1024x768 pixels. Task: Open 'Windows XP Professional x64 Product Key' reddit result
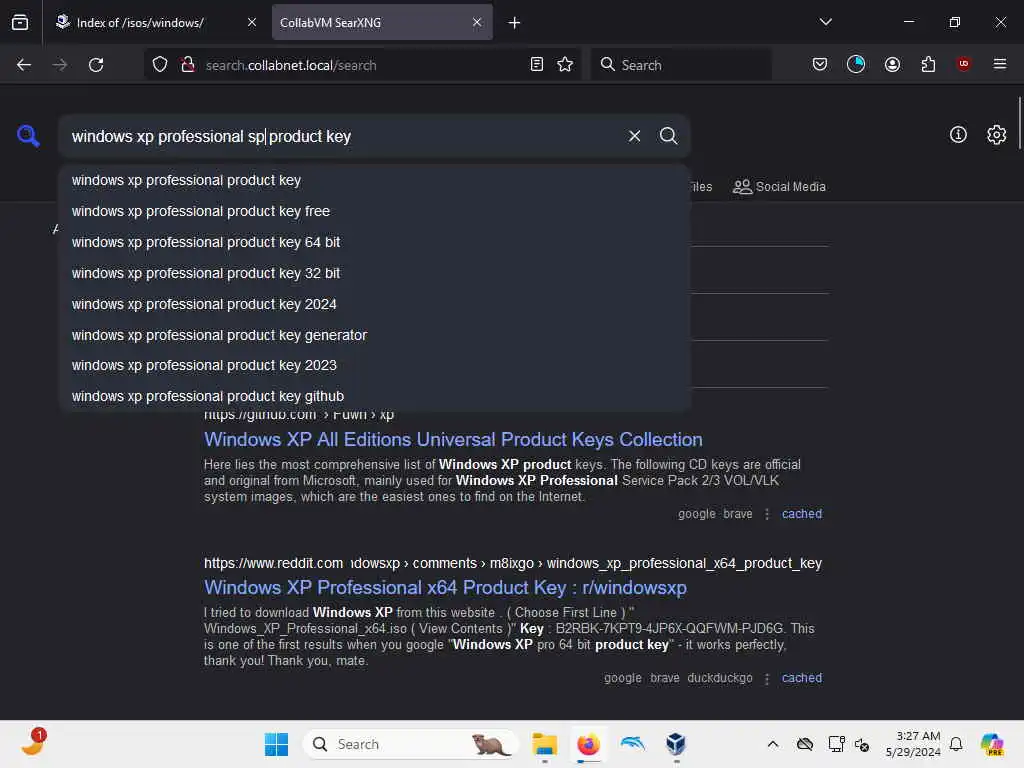445,588
